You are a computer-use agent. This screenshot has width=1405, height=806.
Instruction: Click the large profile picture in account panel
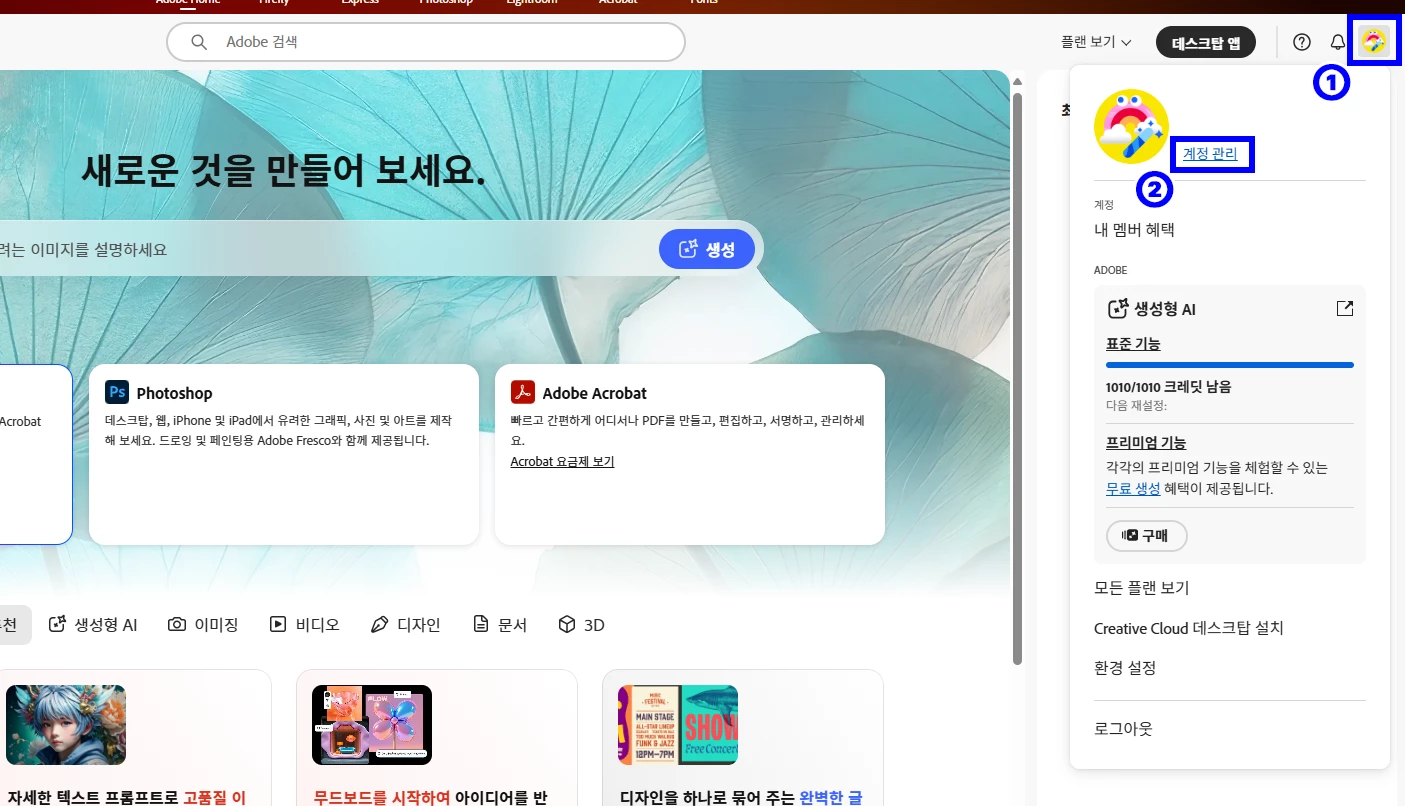(1132, 126)
